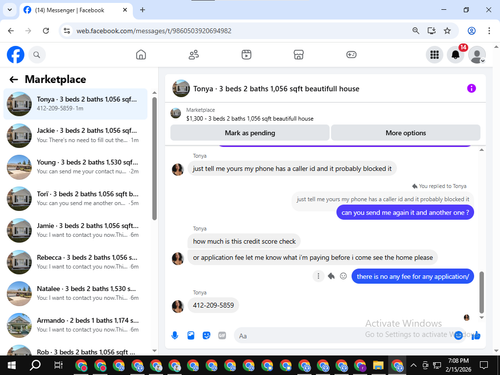Open the account profile avatar menu
The image size is (500, 375).
[477, 55]
